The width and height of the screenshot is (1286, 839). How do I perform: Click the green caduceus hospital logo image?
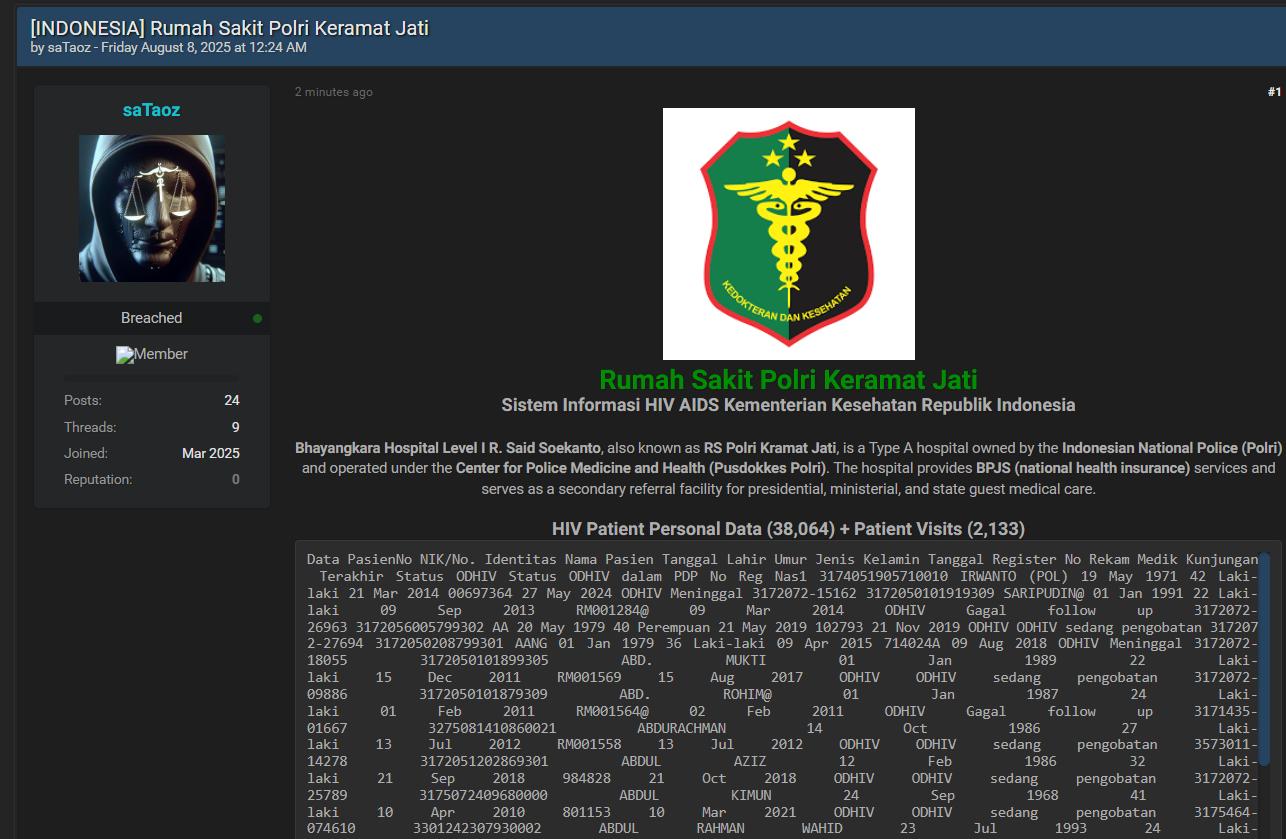(789, 234)
